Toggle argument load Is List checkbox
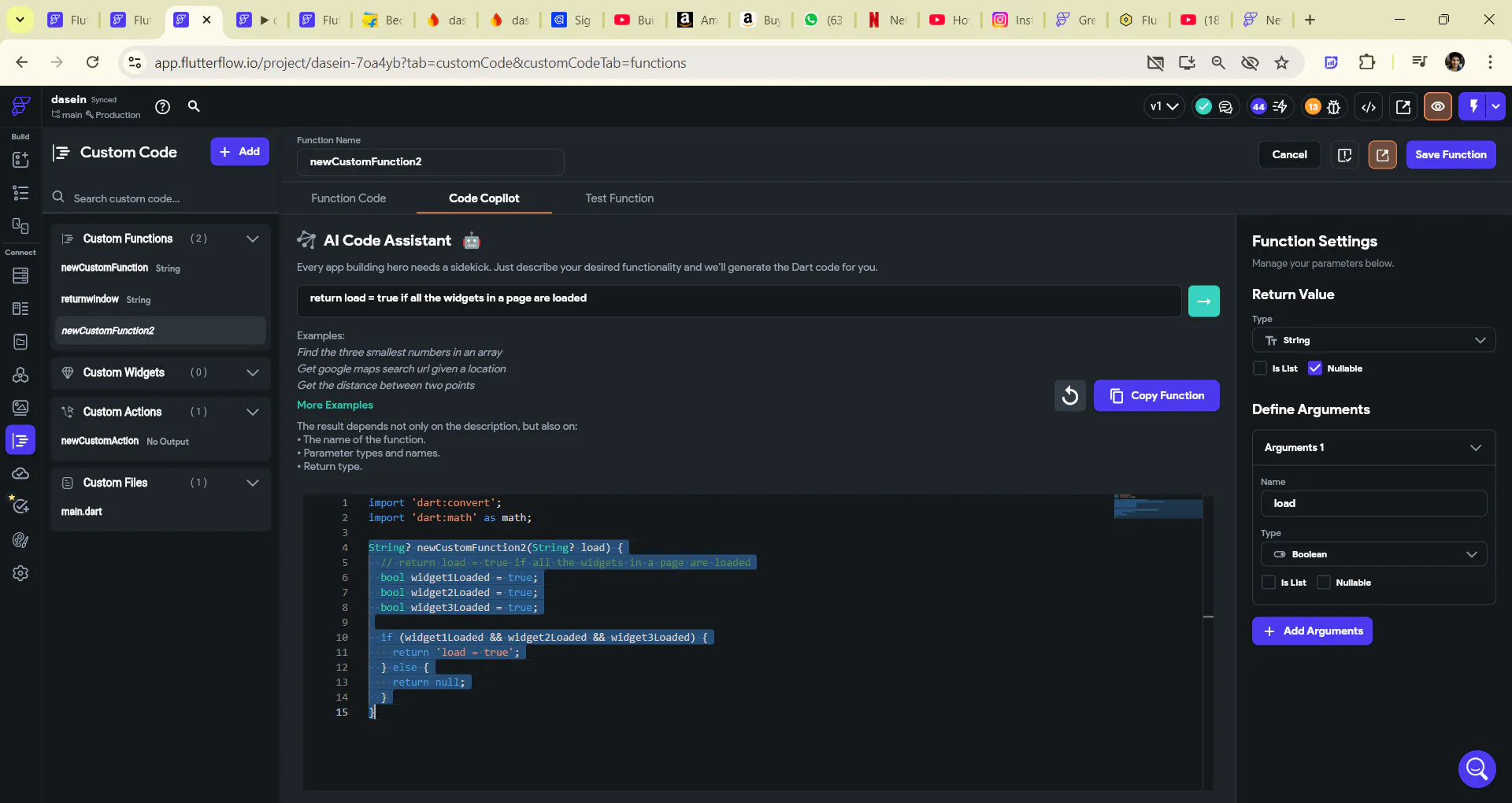 coord(1269,583)
